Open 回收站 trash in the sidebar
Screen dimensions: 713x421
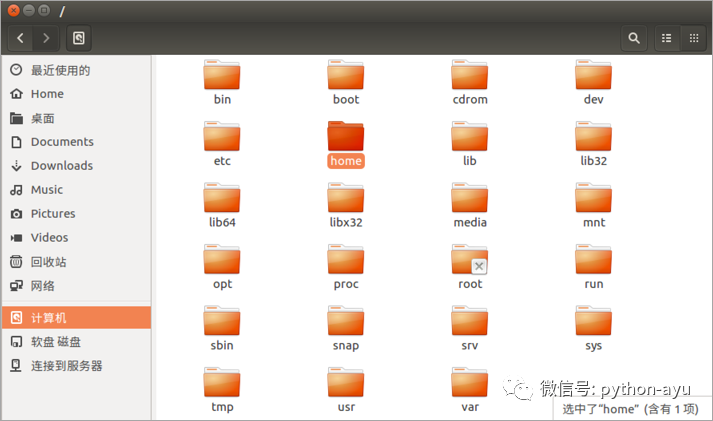(x=76, y=261)
